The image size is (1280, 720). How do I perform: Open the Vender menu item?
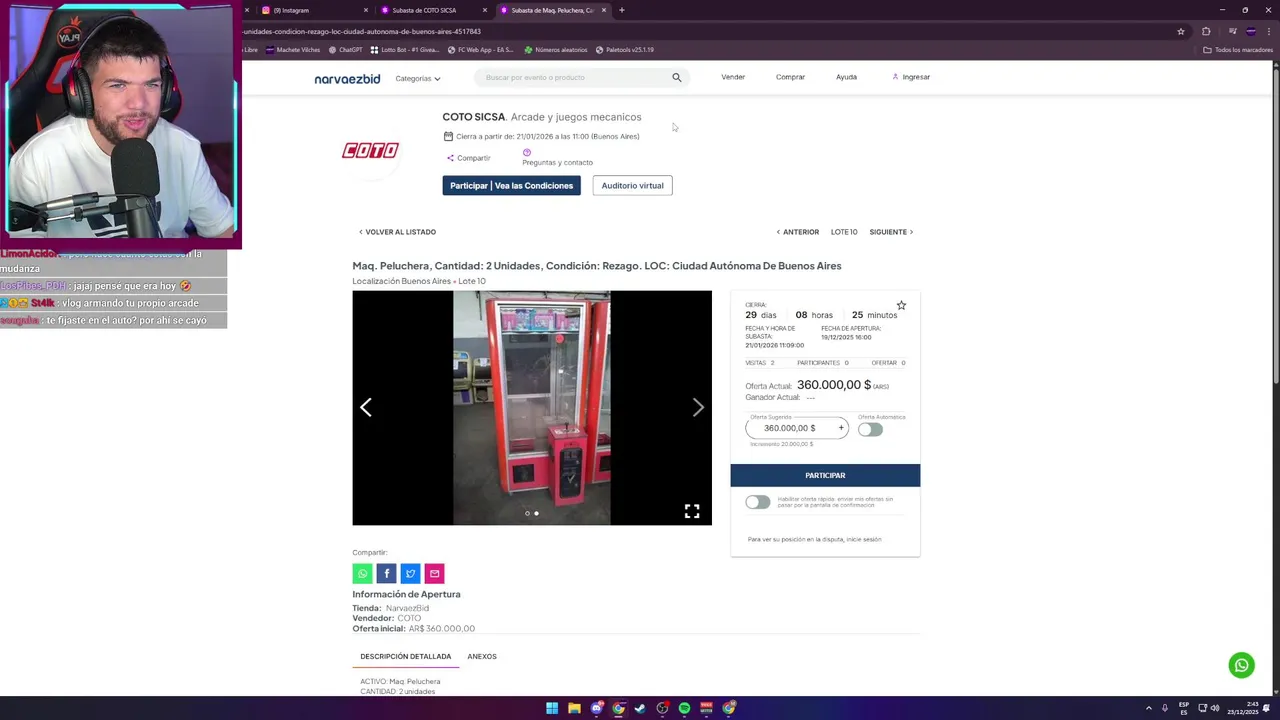click(733, 77)
